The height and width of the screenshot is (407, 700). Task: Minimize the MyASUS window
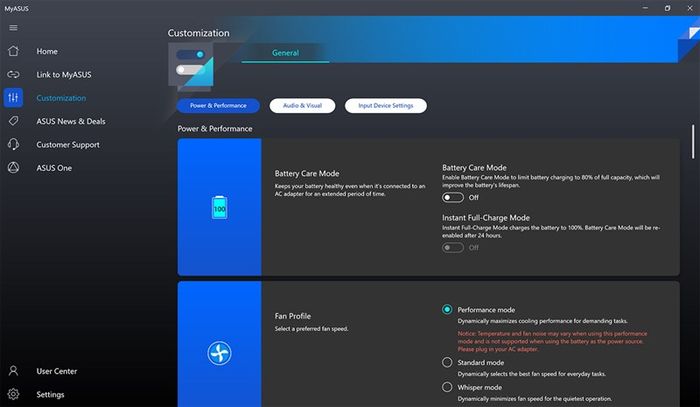(645, 8)
